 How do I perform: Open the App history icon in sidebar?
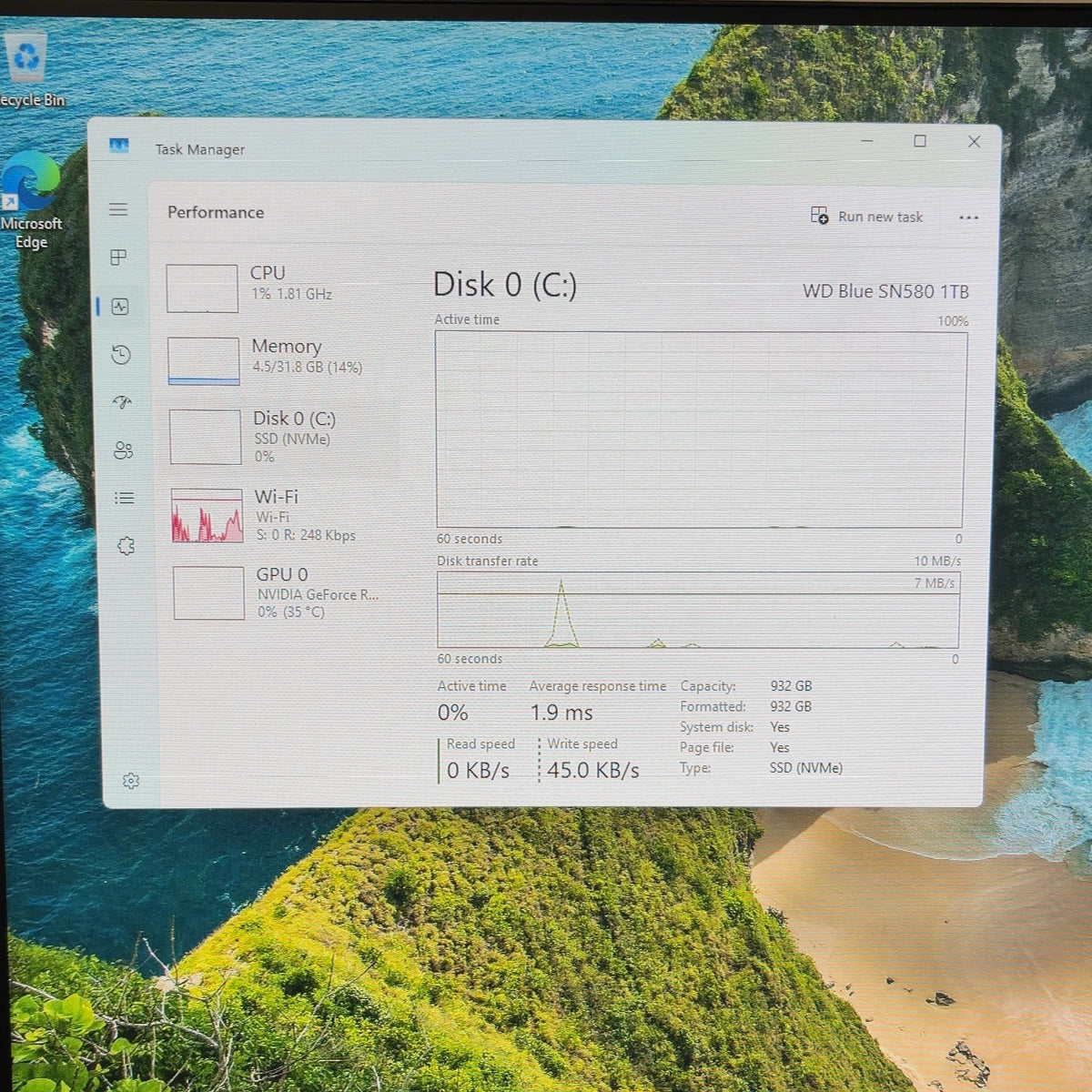pos(121,355)
